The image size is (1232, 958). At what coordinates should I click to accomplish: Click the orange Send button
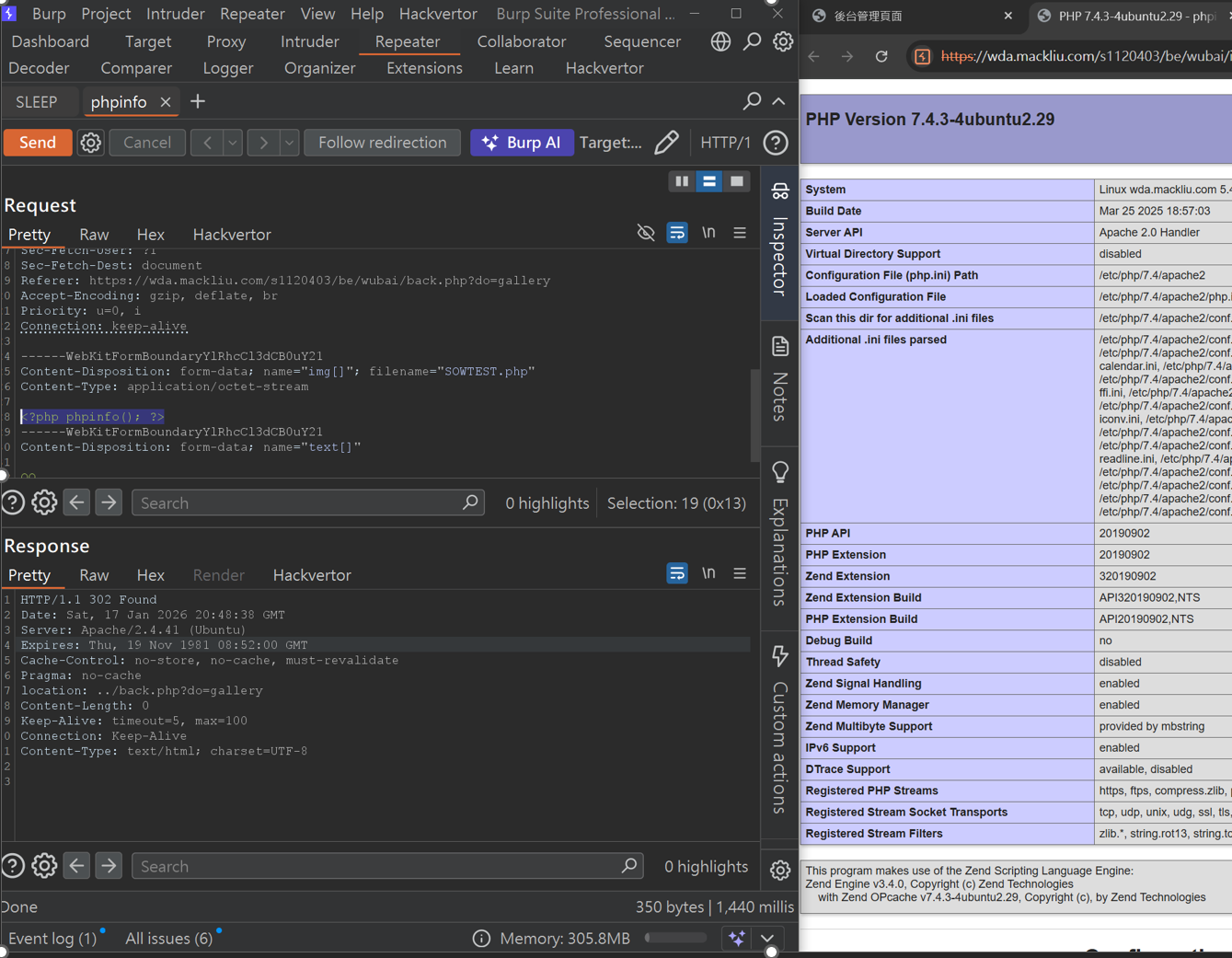38,143
